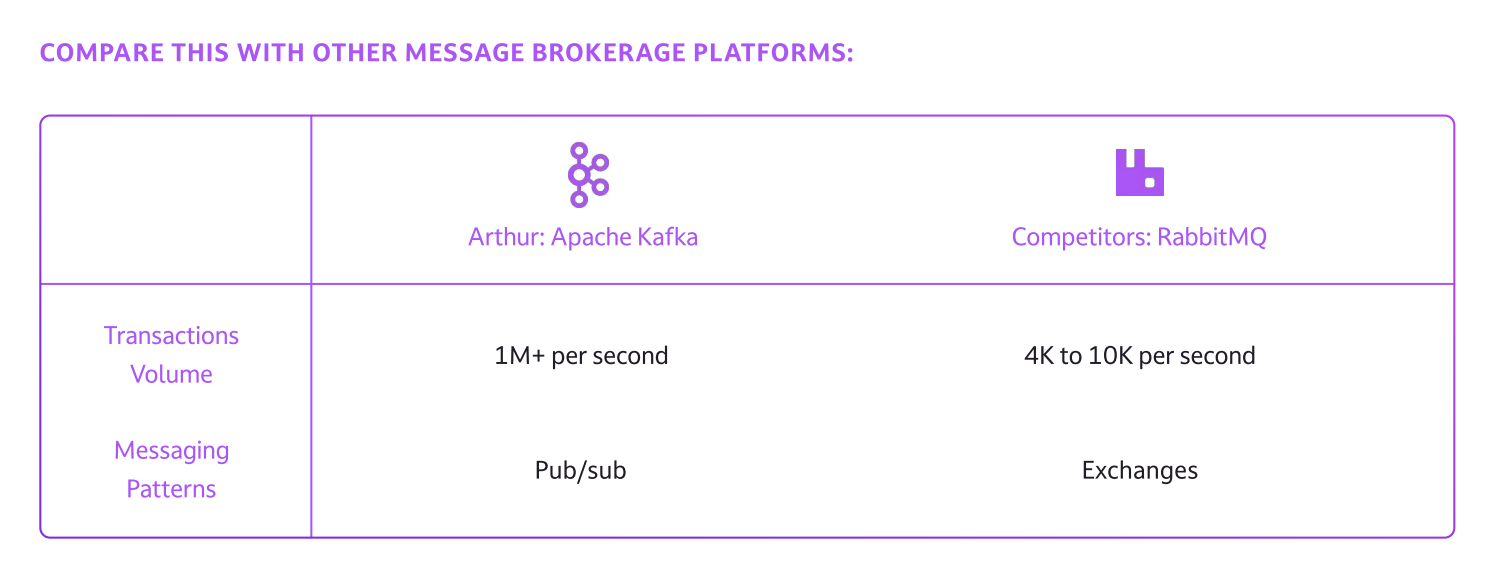This screenshot has height=576, width=1492.
Task: Select the 'Arthur: Apache Kafka' column header
Action: (x=583, y=238)
